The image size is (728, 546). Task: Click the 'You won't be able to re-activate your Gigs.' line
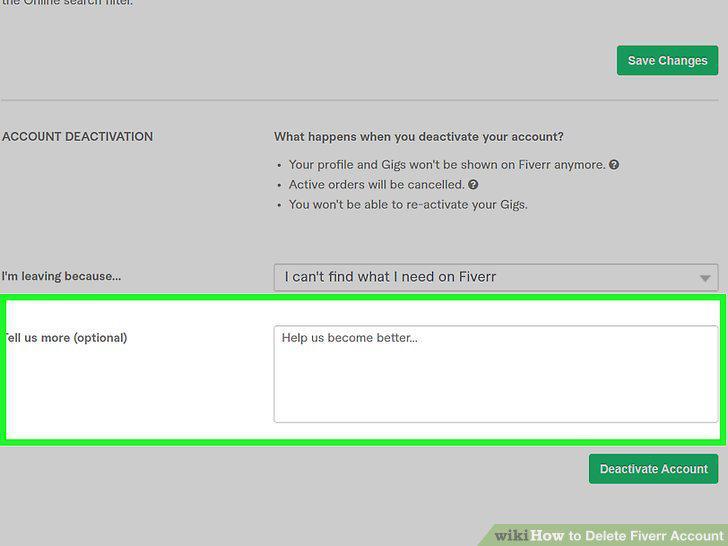pos(408,205)
